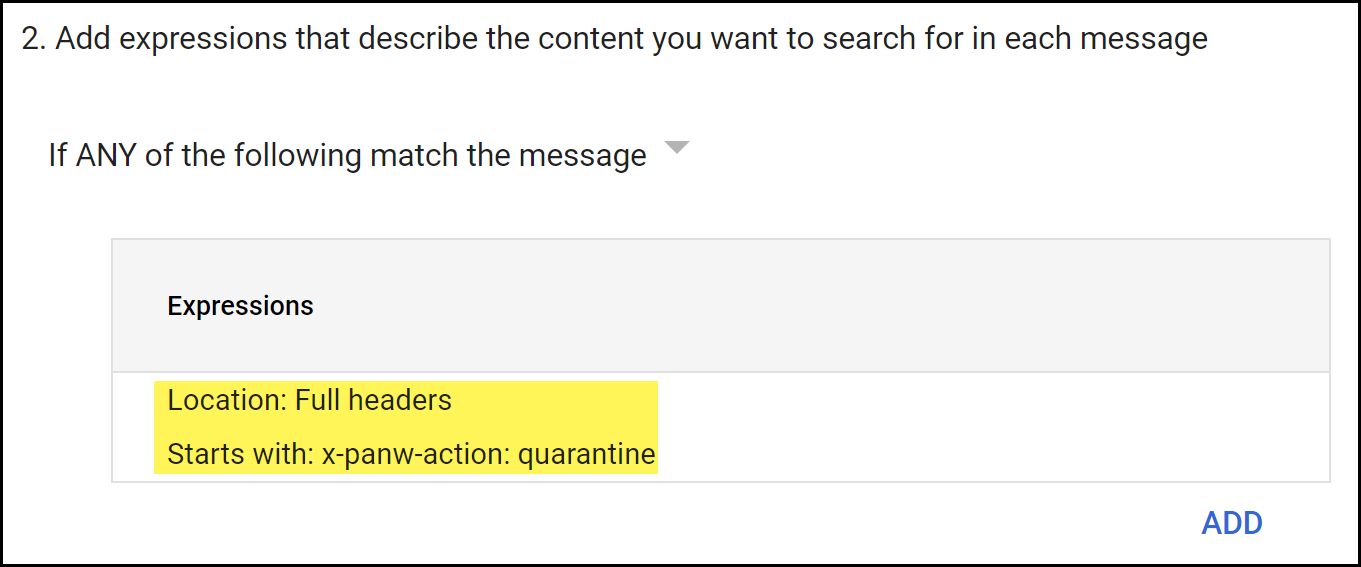Screen dimensions: 1361x567
Task: Click the Expressions column header
Action: tap(240, 306)
